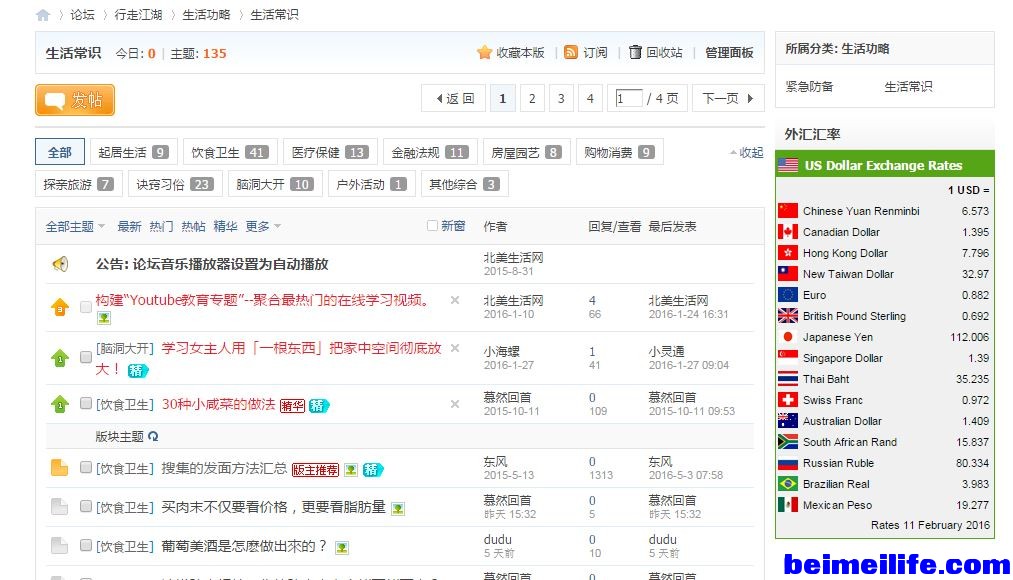The height and width of the screenshot is (580, 1013).
Task: Click the image attachment icon beside 买肉末 thread
Action: pyautogui.click(x=398, y=508)
